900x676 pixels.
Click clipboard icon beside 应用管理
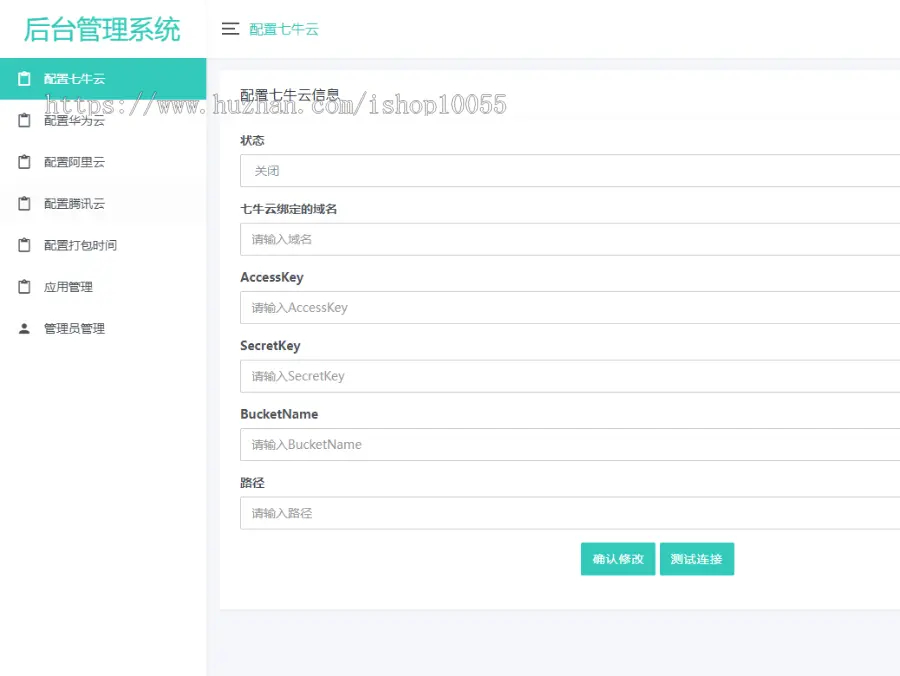[x=24, y=287]
